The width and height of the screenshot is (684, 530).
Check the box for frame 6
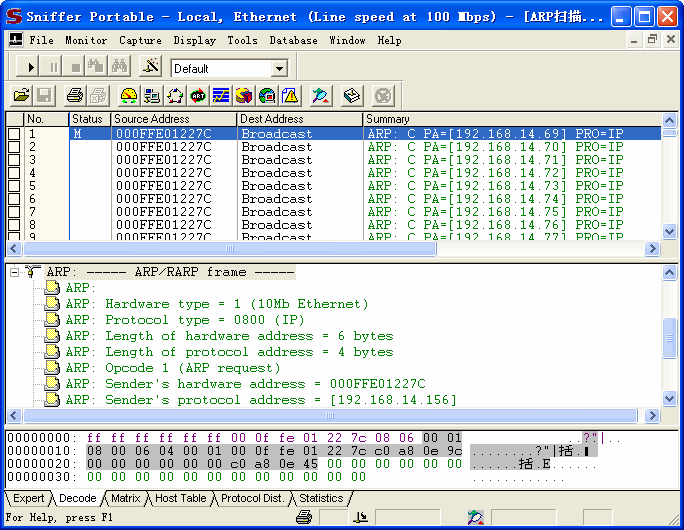[x=14, y=199]
